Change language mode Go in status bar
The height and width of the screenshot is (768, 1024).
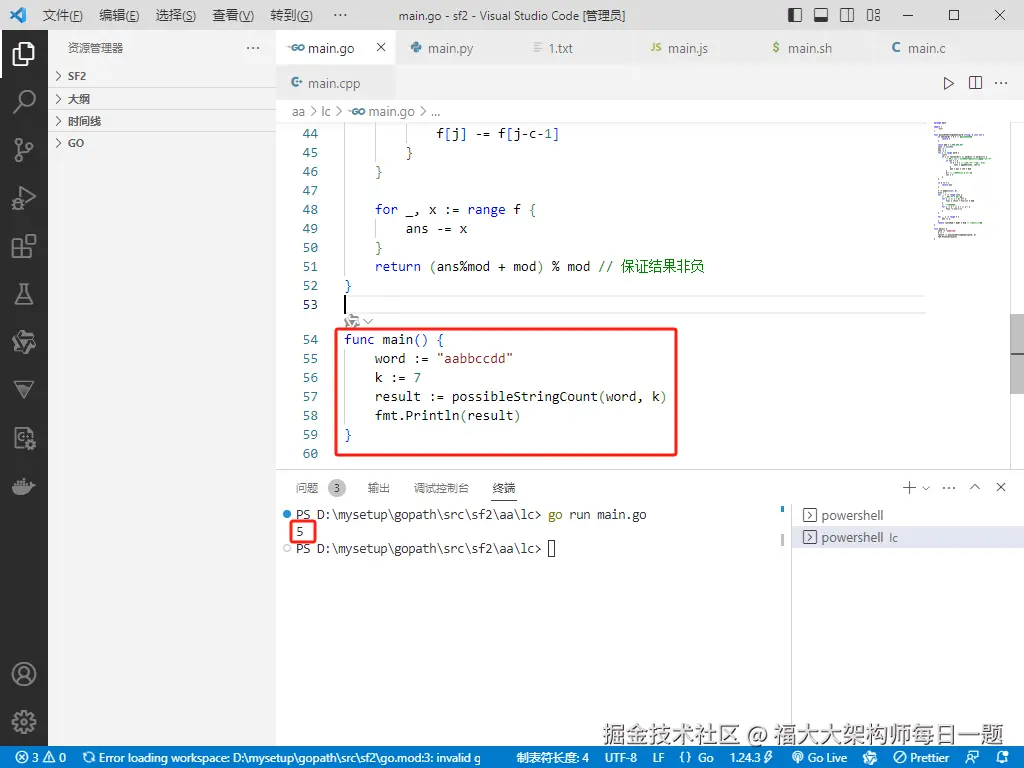click(x=705, y=758)
